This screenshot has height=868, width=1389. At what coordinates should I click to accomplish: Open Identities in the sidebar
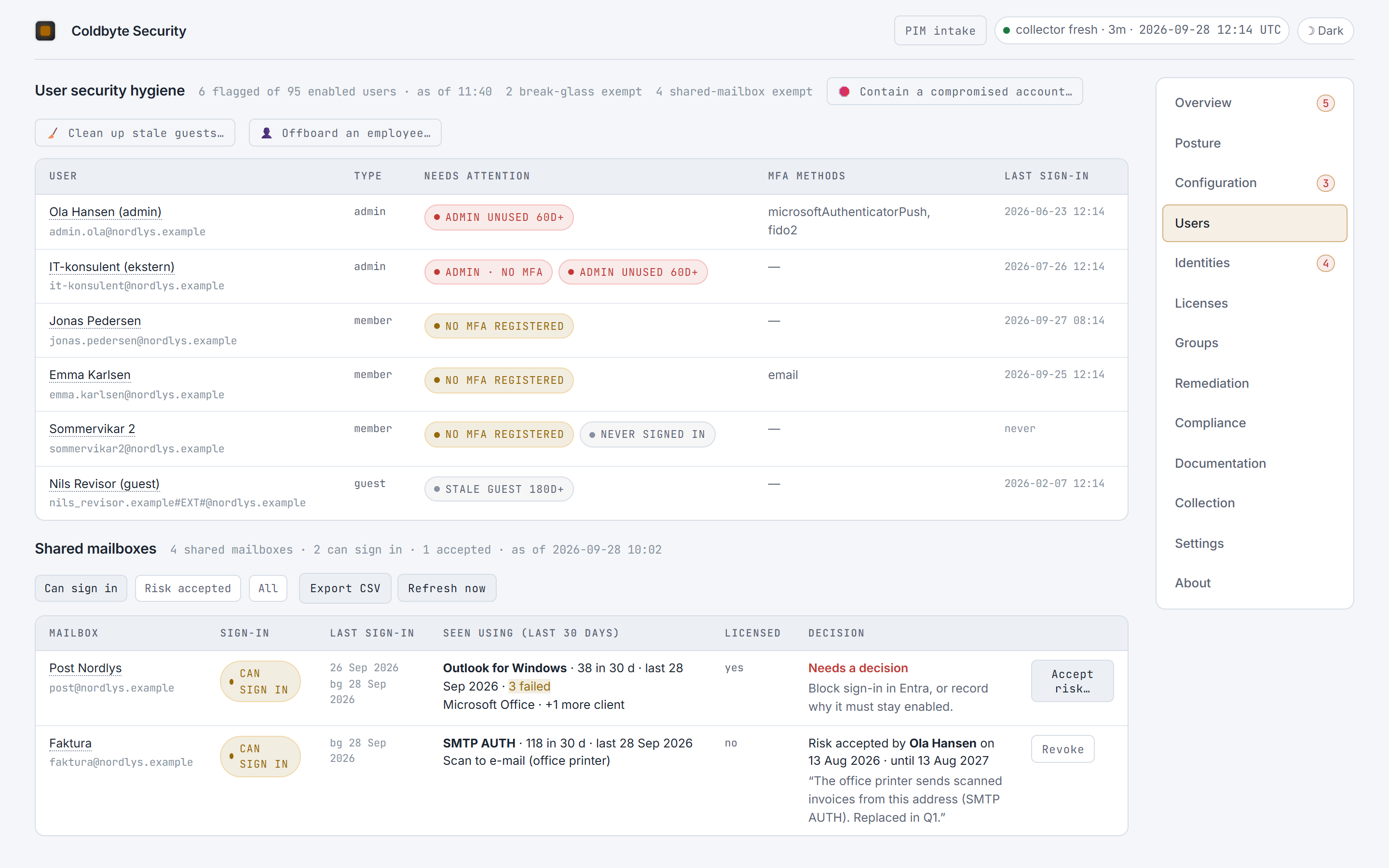pyautogui.click(x=1254, y=263)
